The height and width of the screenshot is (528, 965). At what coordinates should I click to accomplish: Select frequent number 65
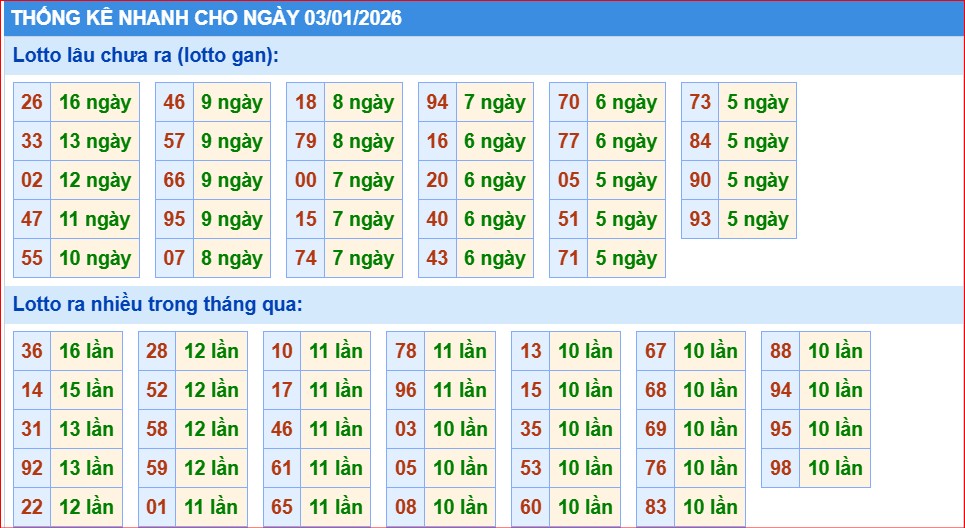click(x=282, y=507)
